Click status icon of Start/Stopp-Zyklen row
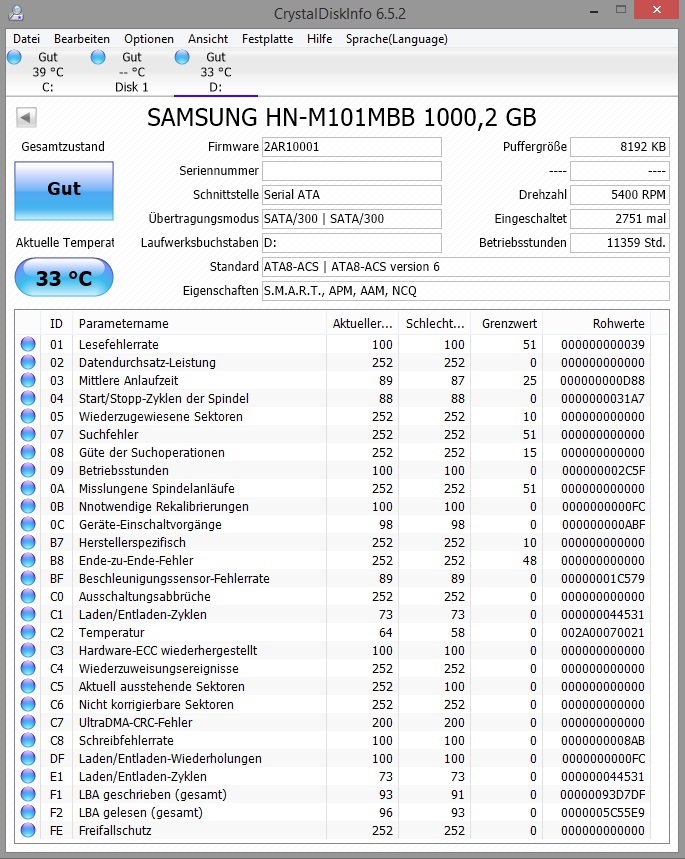Image resolution: width=685 pixels, height=859 pixels. (28, 398)
